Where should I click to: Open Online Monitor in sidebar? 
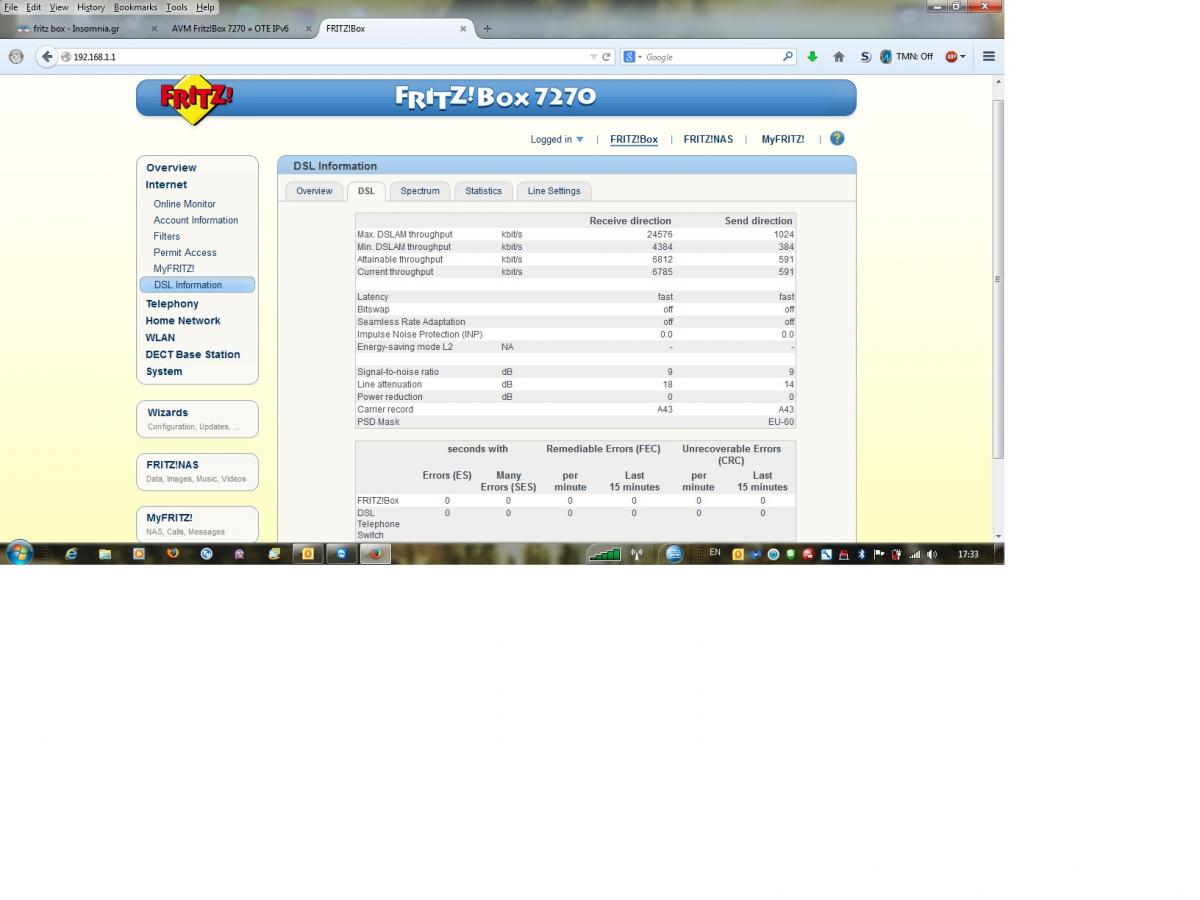click(x=185, y=204)
